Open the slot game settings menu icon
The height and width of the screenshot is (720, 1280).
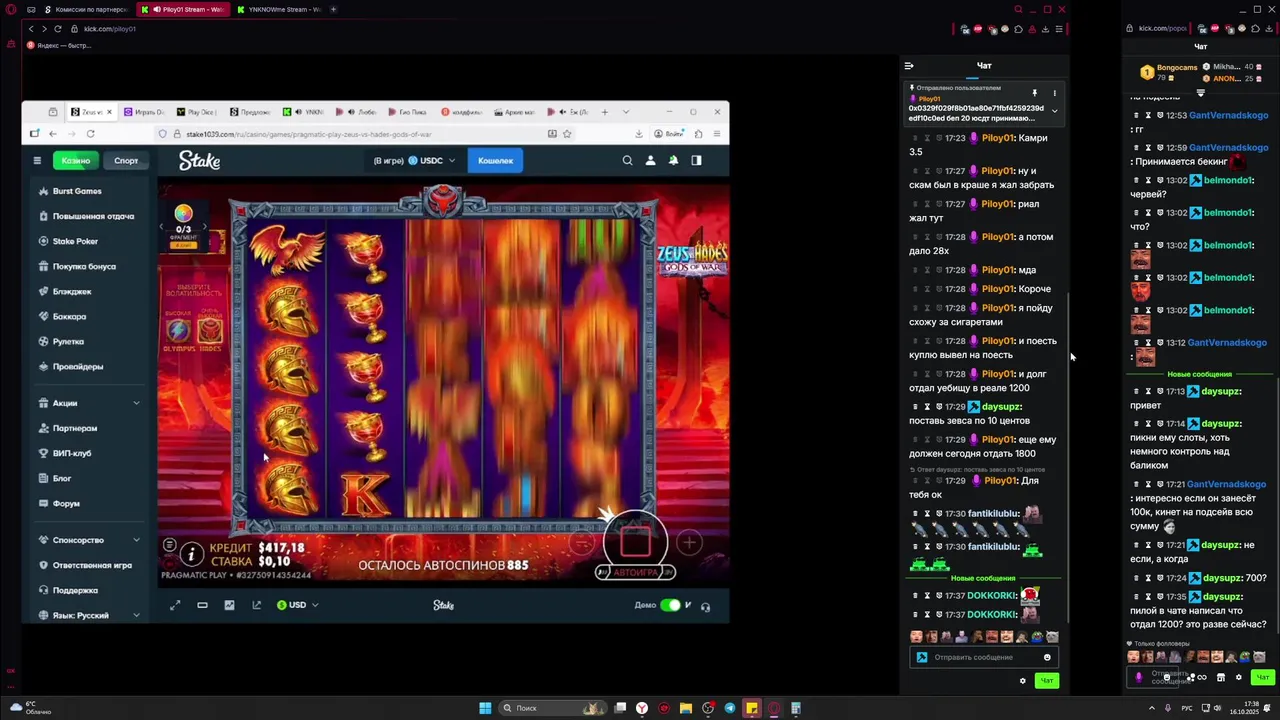click(x=170, y=545)
